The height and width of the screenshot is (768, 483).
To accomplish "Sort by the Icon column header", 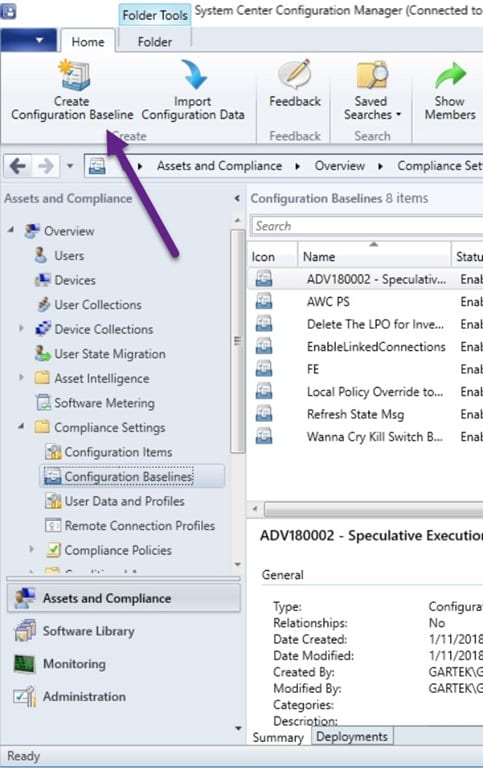I will (x=272, y=256).
